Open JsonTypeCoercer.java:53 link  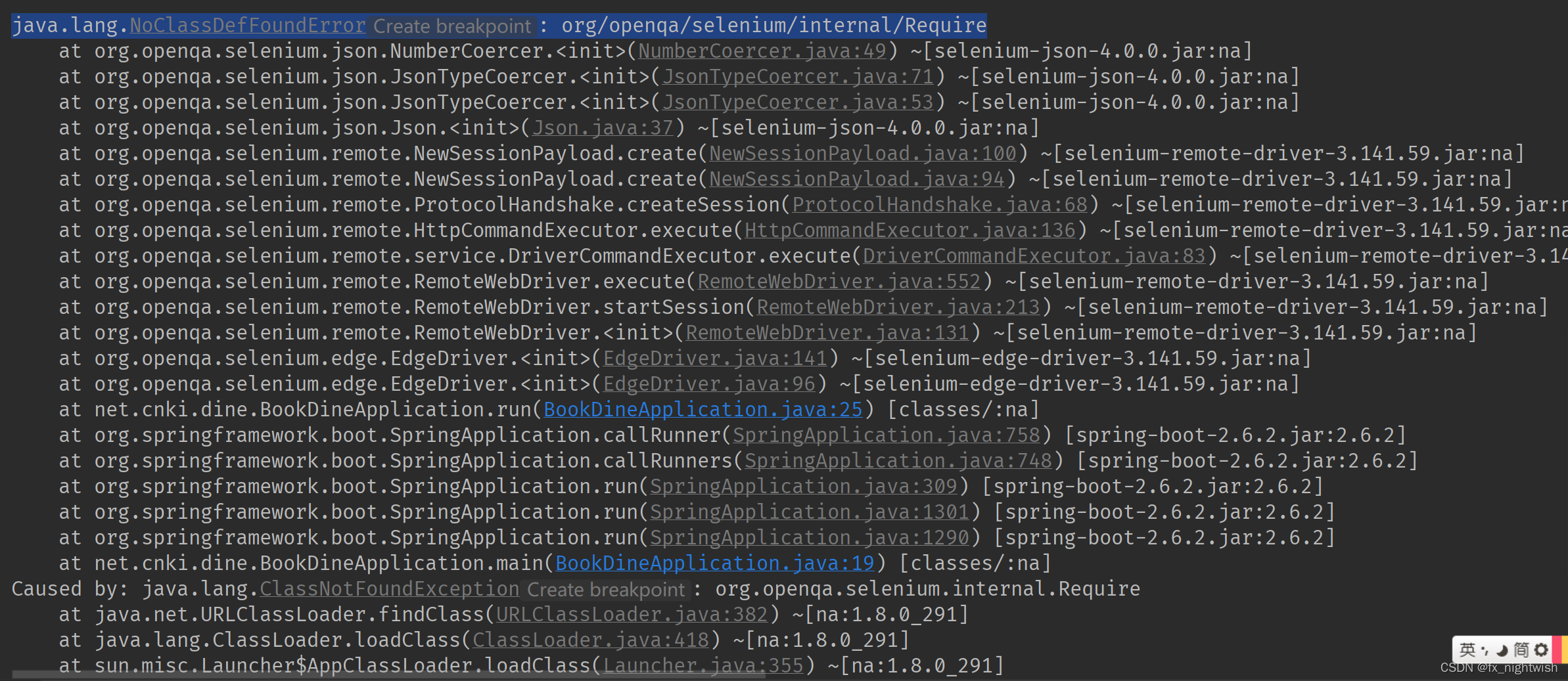click(798, 102)
